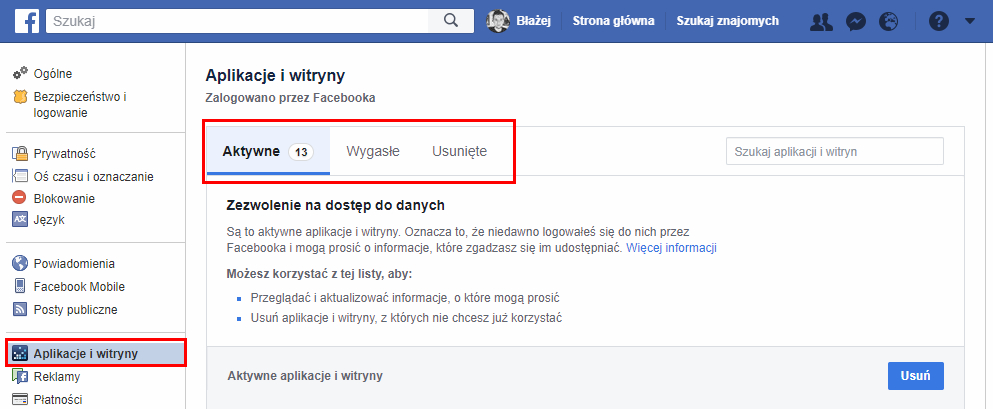
Task: Open Messenger messages icon
Action: (856, 22)
